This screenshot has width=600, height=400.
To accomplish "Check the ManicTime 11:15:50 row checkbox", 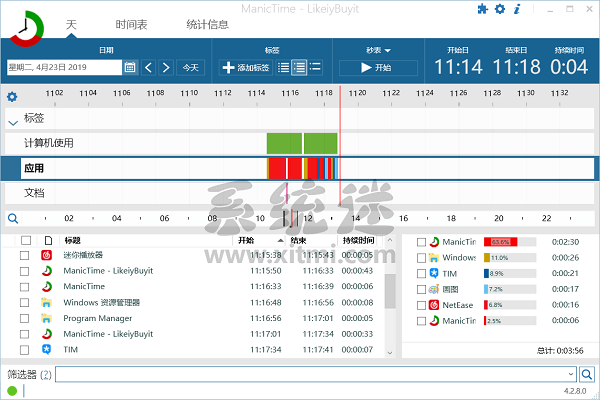I will click(24, 271).
